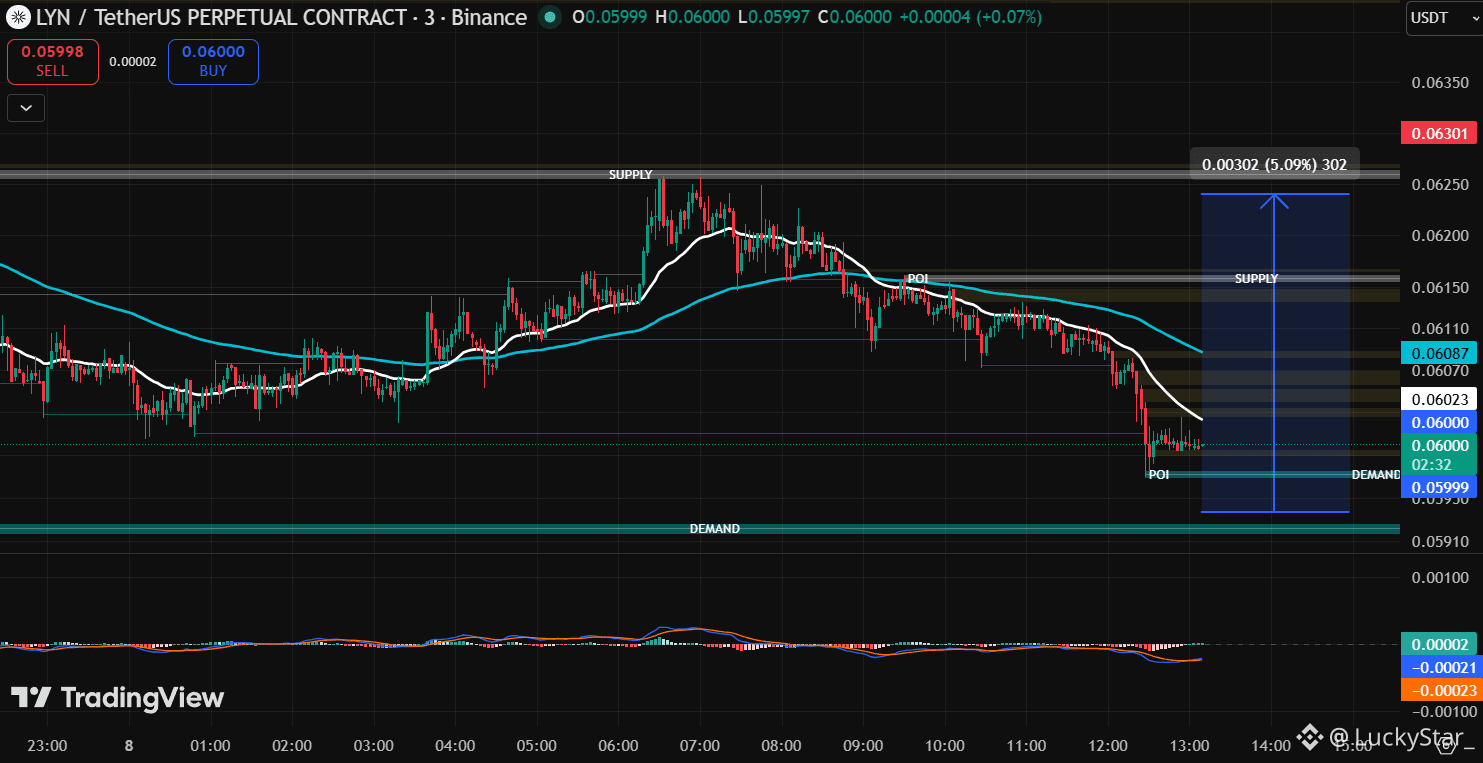Click the DEMAND label on the lowest zone
This screenshot has height=763, width=1483.
click(715, 529)
